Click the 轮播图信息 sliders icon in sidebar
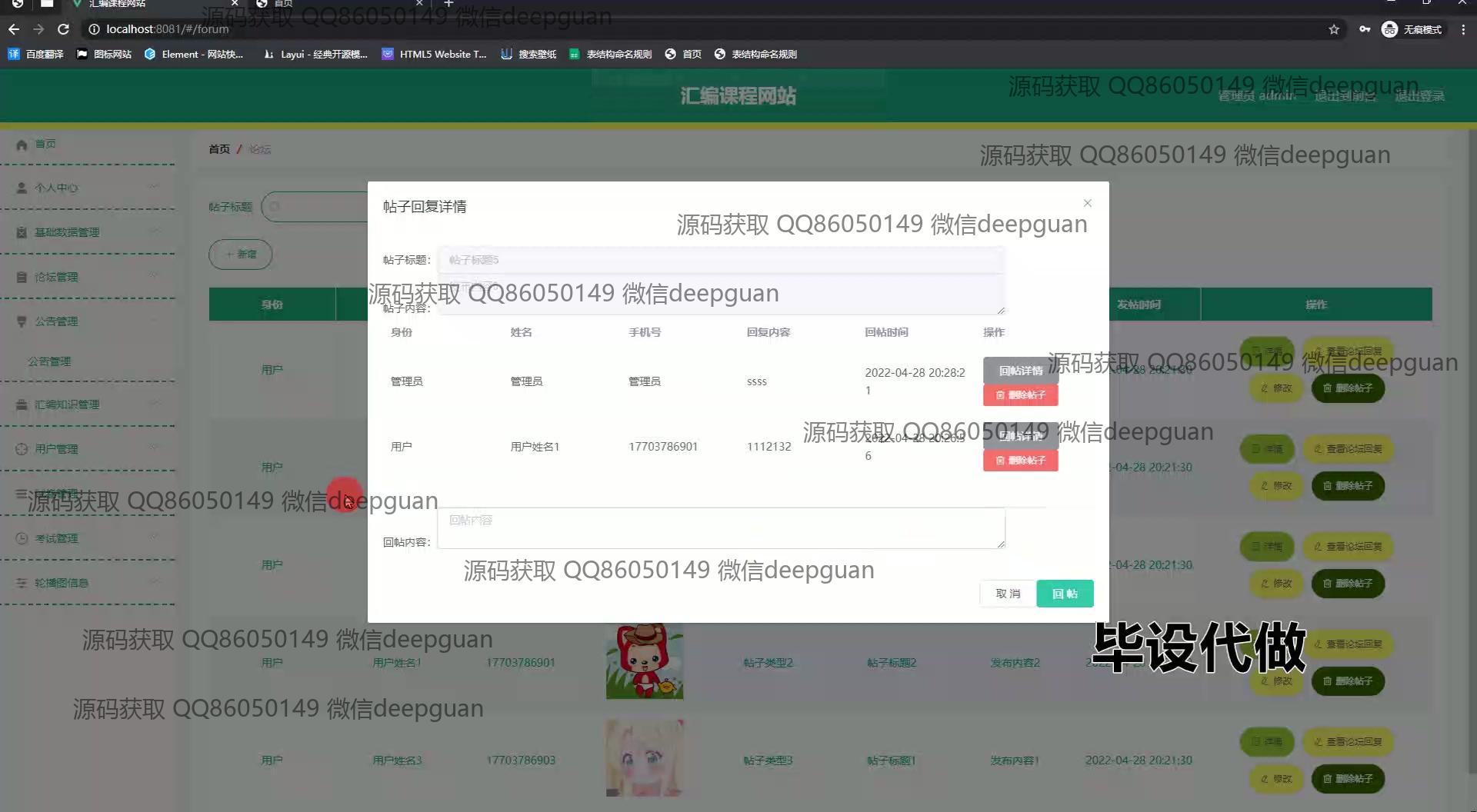This screenshot has height=812, width=1477. [22, 583]
